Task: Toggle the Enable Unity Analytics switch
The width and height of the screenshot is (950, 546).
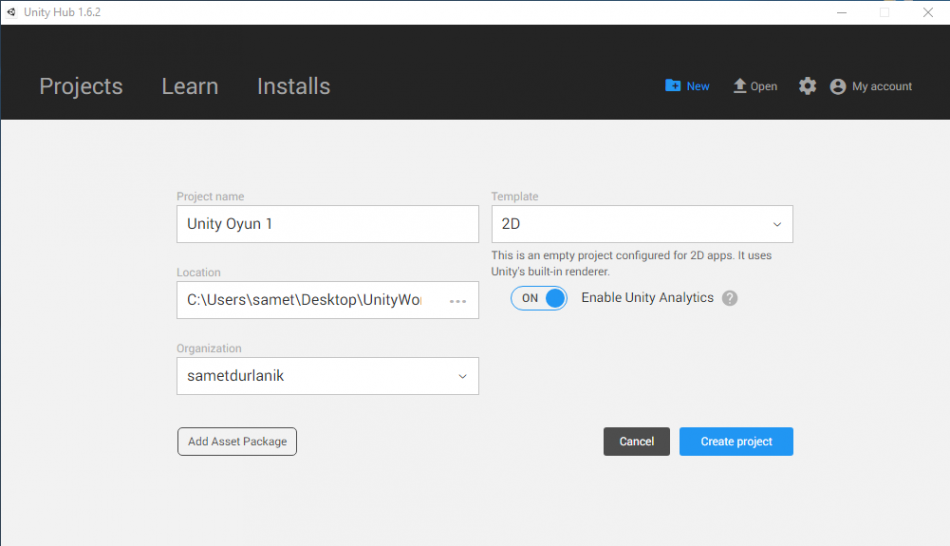Action: tap(539, 298)
